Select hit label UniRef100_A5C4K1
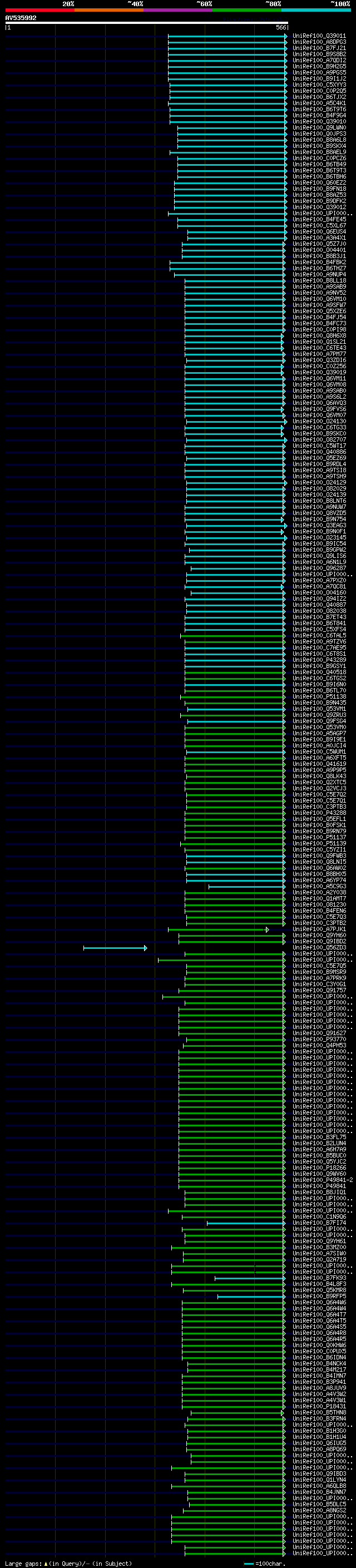Screen dimensions: 356x1568 coord(319,103)
